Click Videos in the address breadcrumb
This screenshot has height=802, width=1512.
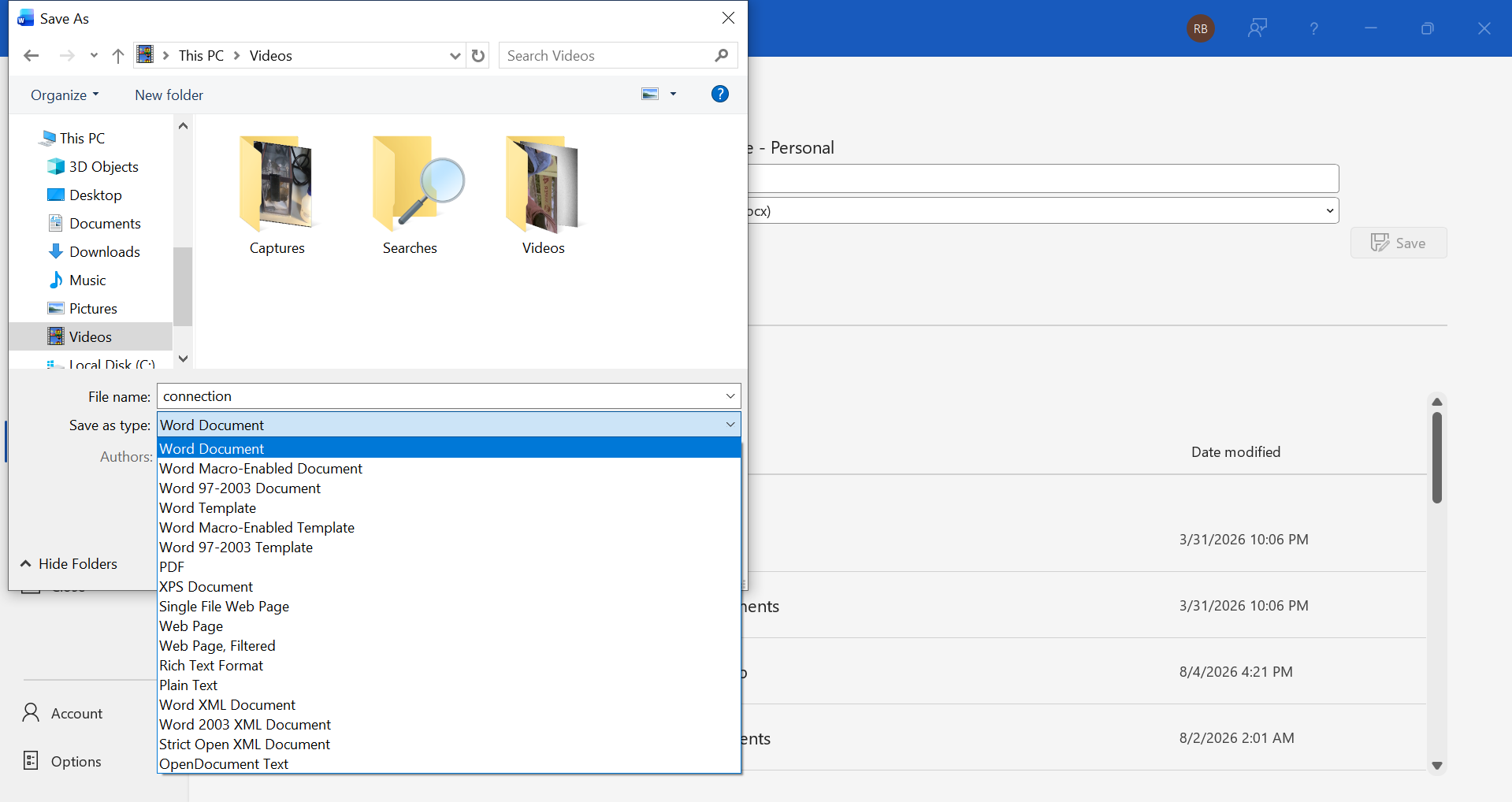click(x=271, y=56)
